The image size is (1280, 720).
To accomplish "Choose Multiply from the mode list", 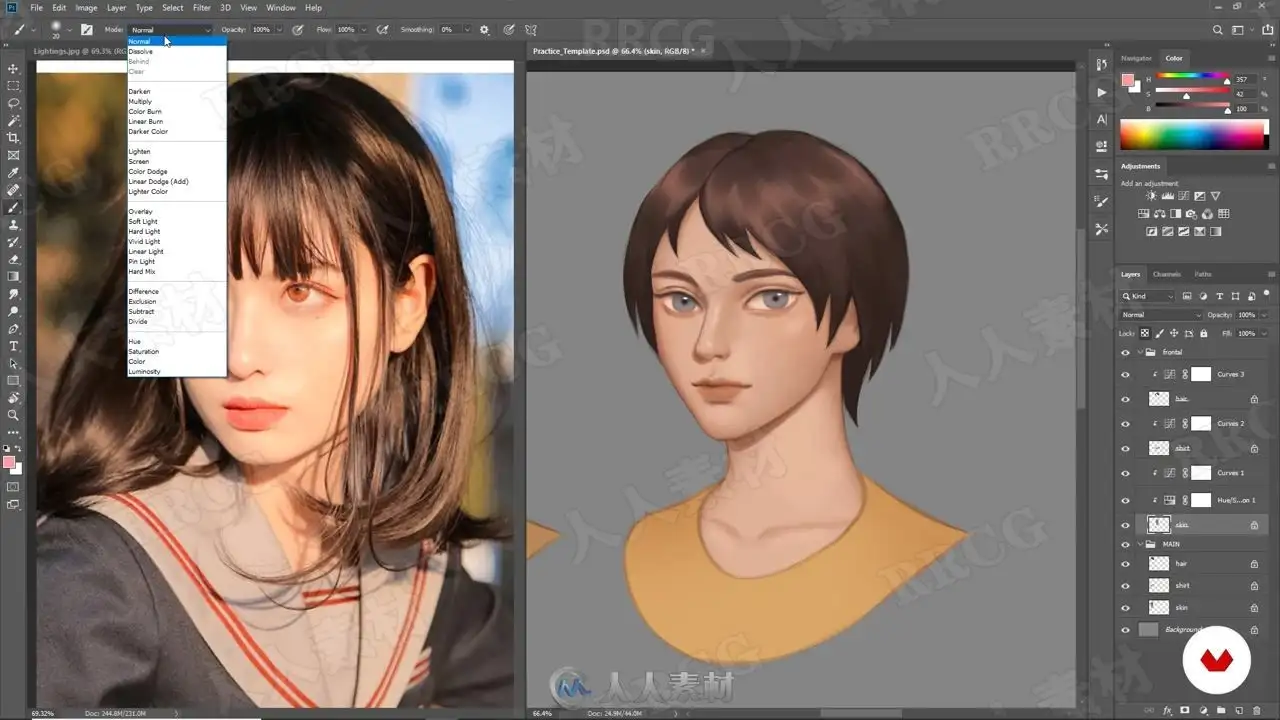I will tap(140, 102).
